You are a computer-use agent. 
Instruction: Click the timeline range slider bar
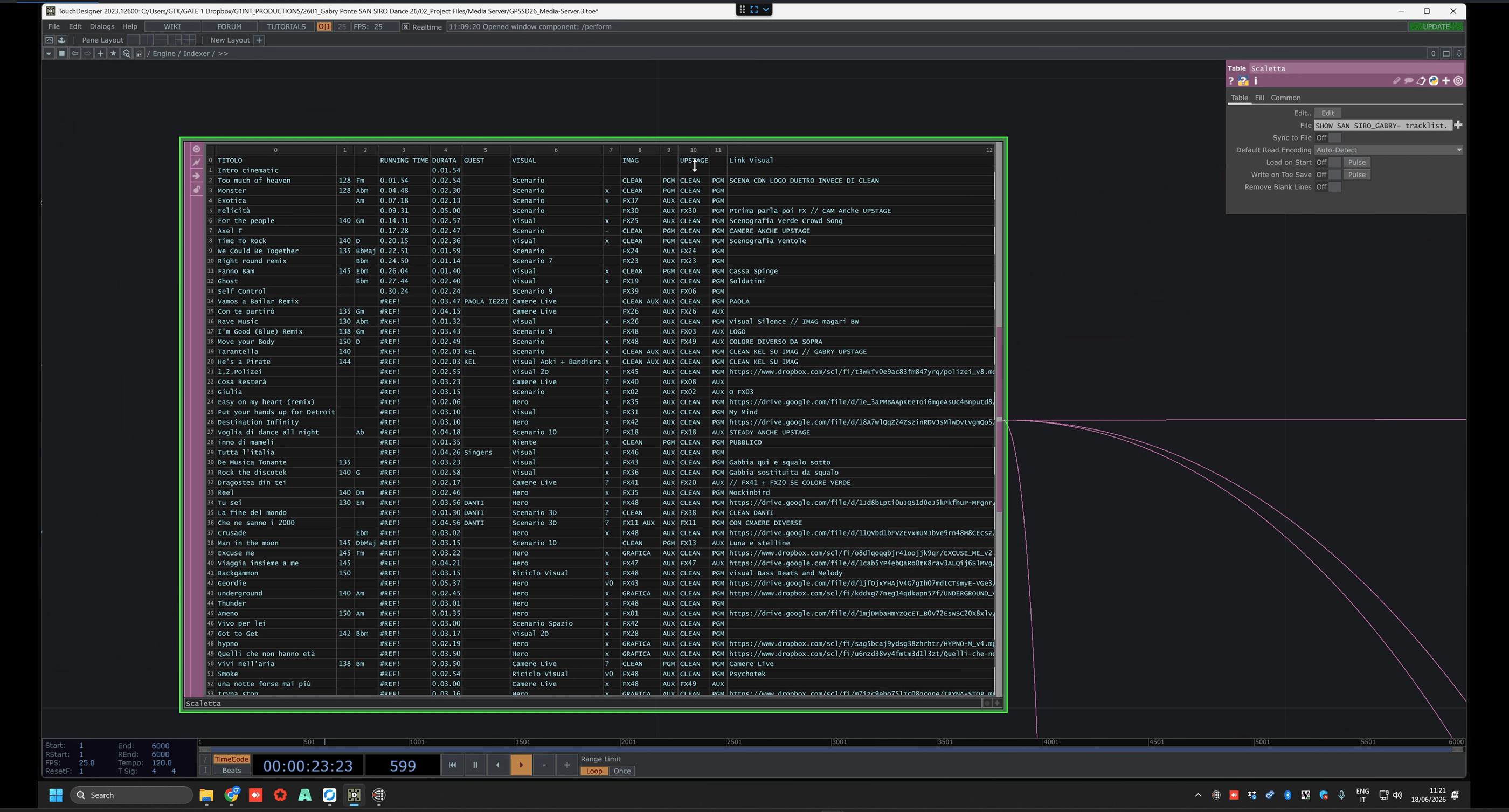831,749
